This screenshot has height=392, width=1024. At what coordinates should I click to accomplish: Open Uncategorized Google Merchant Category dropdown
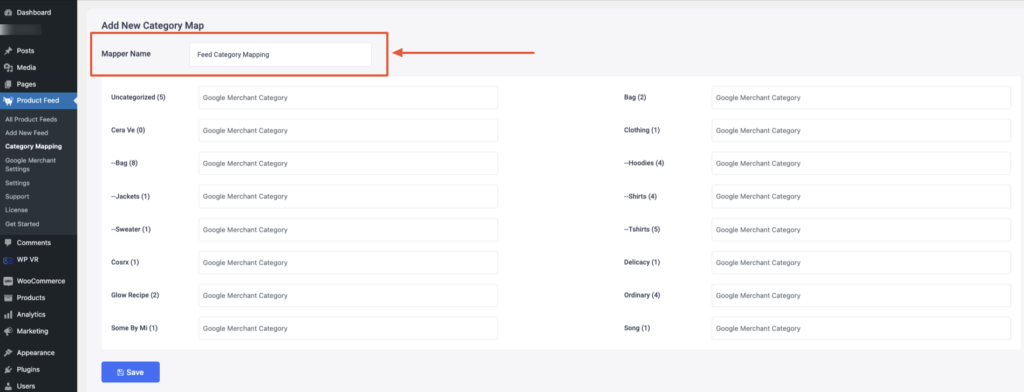click(x=348, y=97)
